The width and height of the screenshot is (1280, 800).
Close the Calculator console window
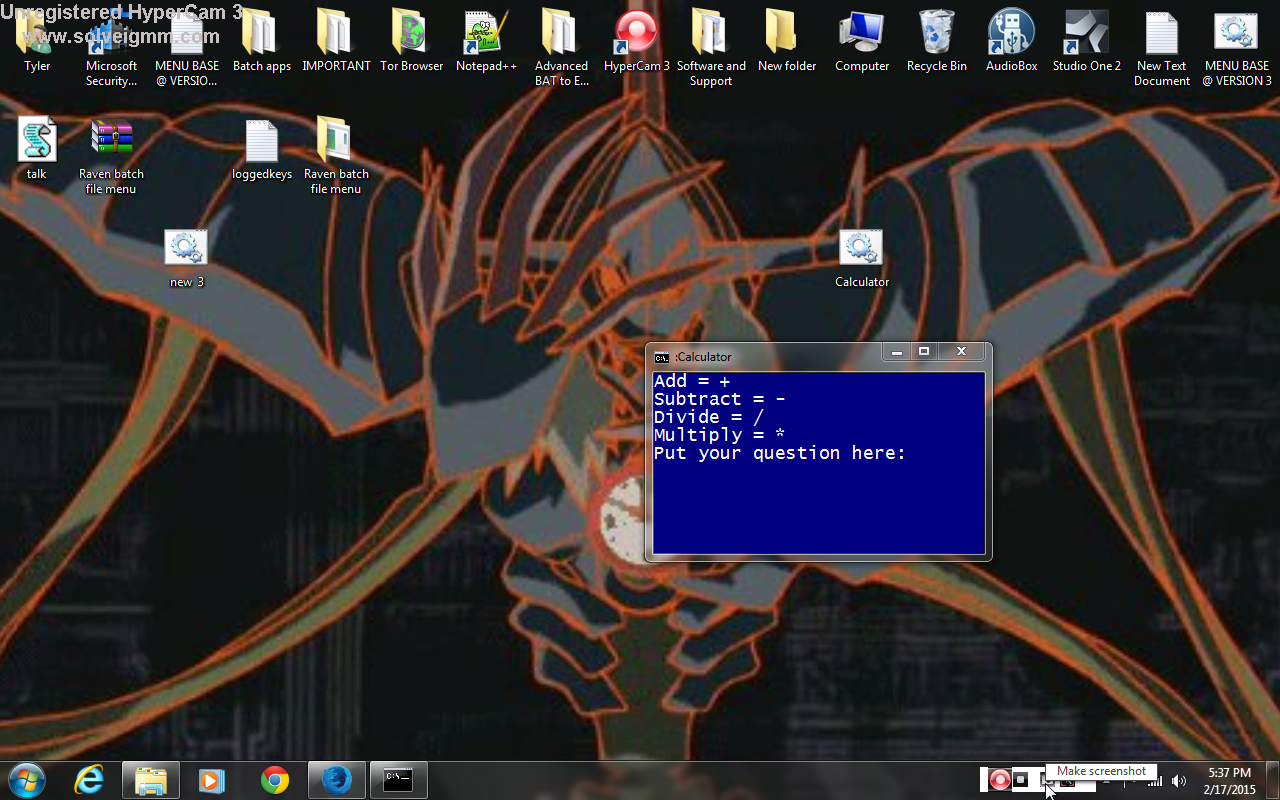[961, 351]
